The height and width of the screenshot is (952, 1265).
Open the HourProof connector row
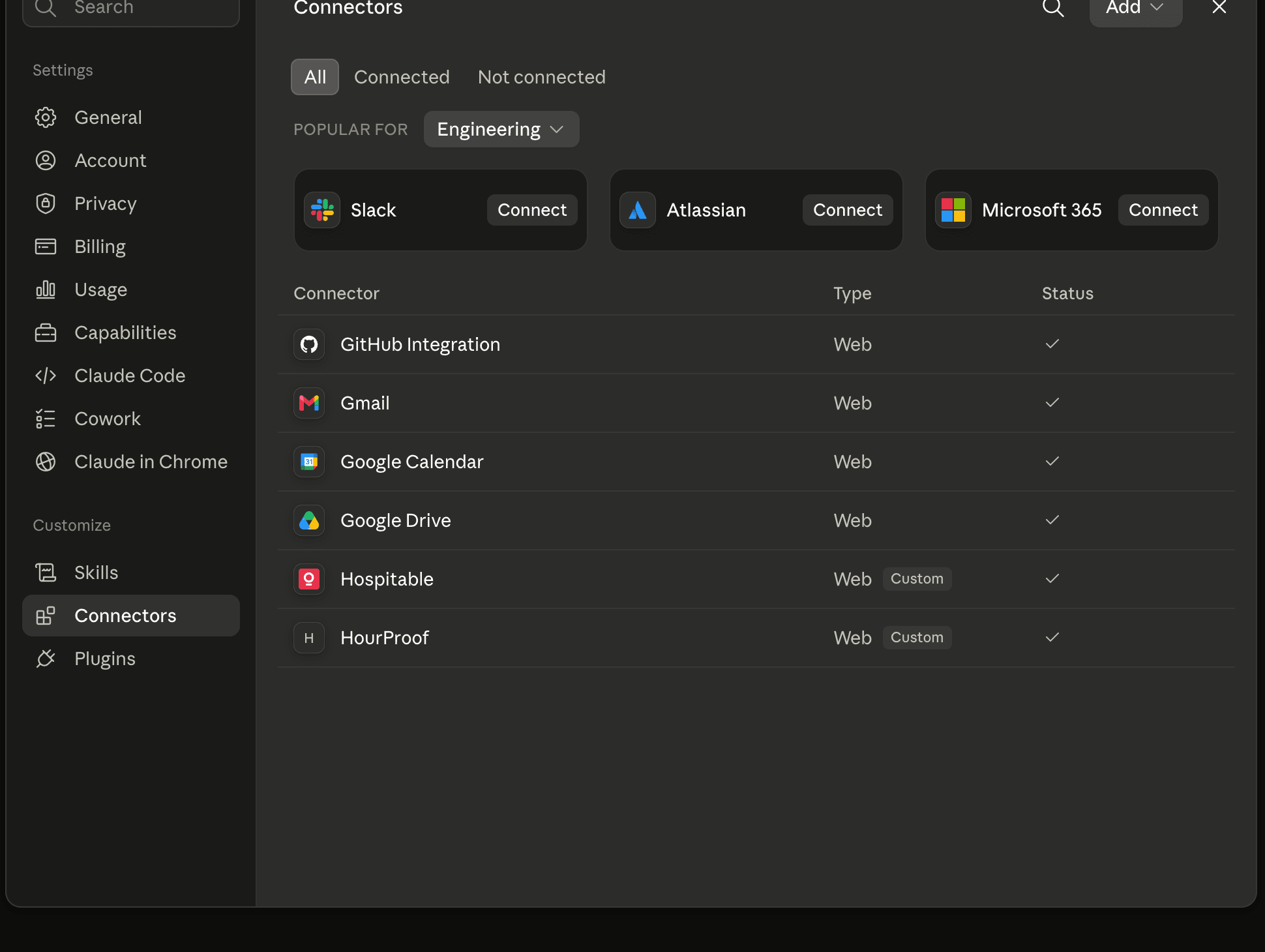click(756, 638)
